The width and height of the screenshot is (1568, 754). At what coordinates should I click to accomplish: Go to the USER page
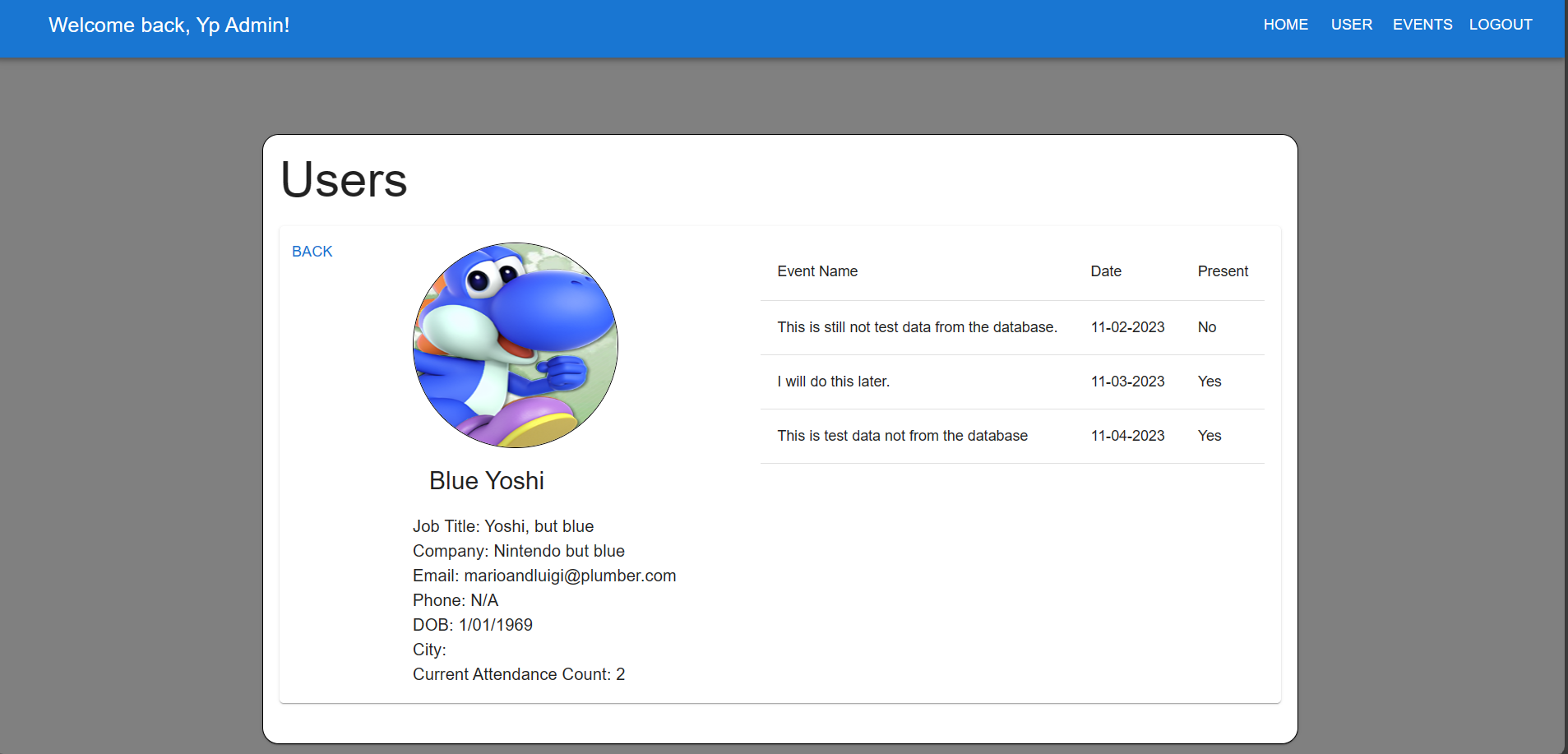[1352, 25]
